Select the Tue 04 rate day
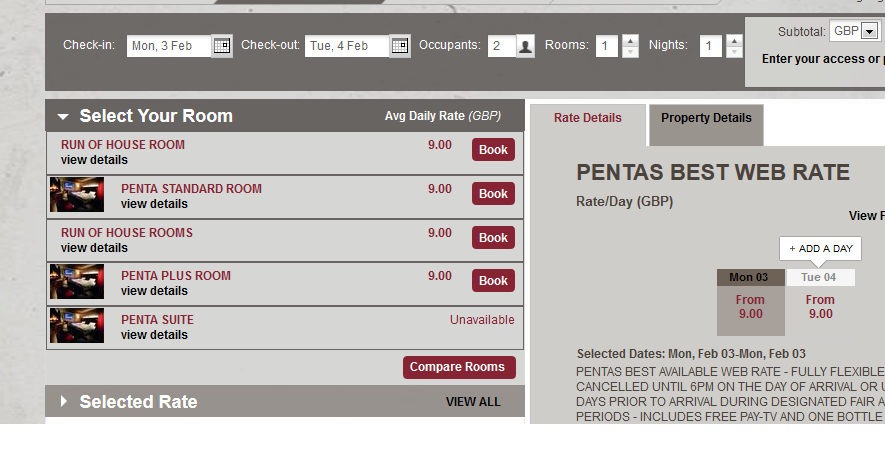Image resolution: width=885 pixels, height=450 pixels. point(820,302)
